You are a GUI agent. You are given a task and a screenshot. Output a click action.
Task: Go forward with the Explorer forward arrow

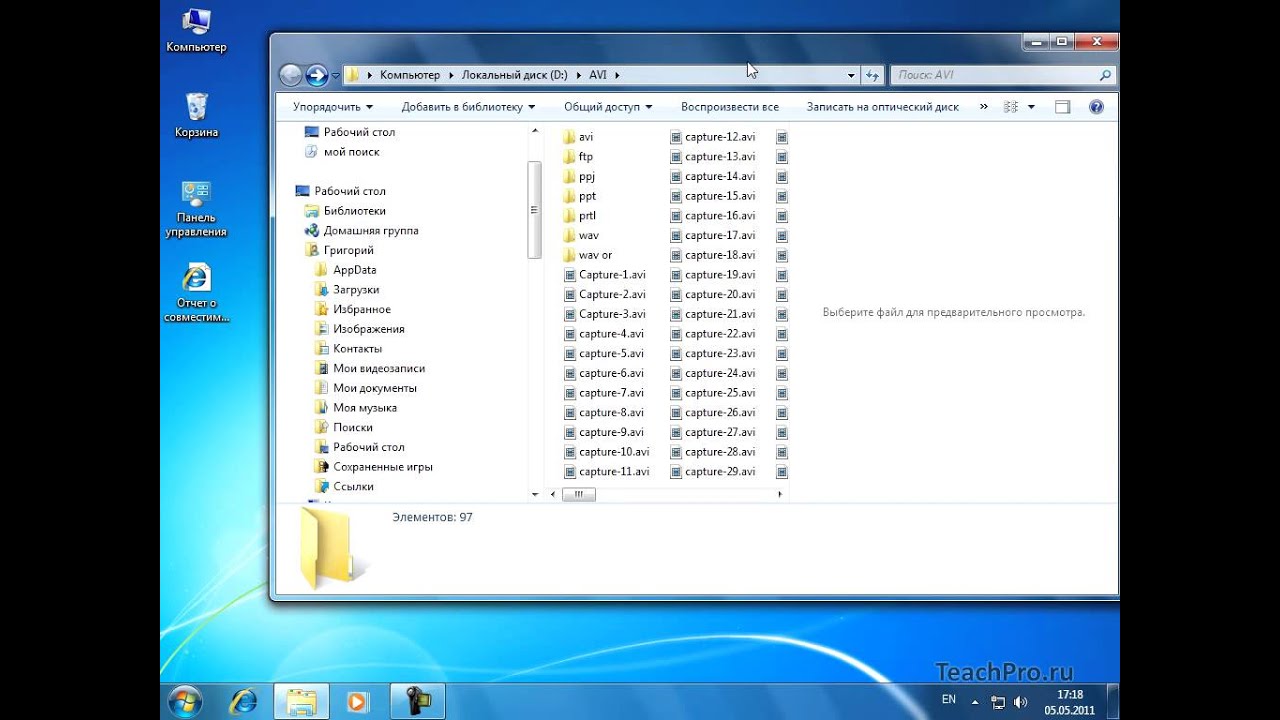317,74
